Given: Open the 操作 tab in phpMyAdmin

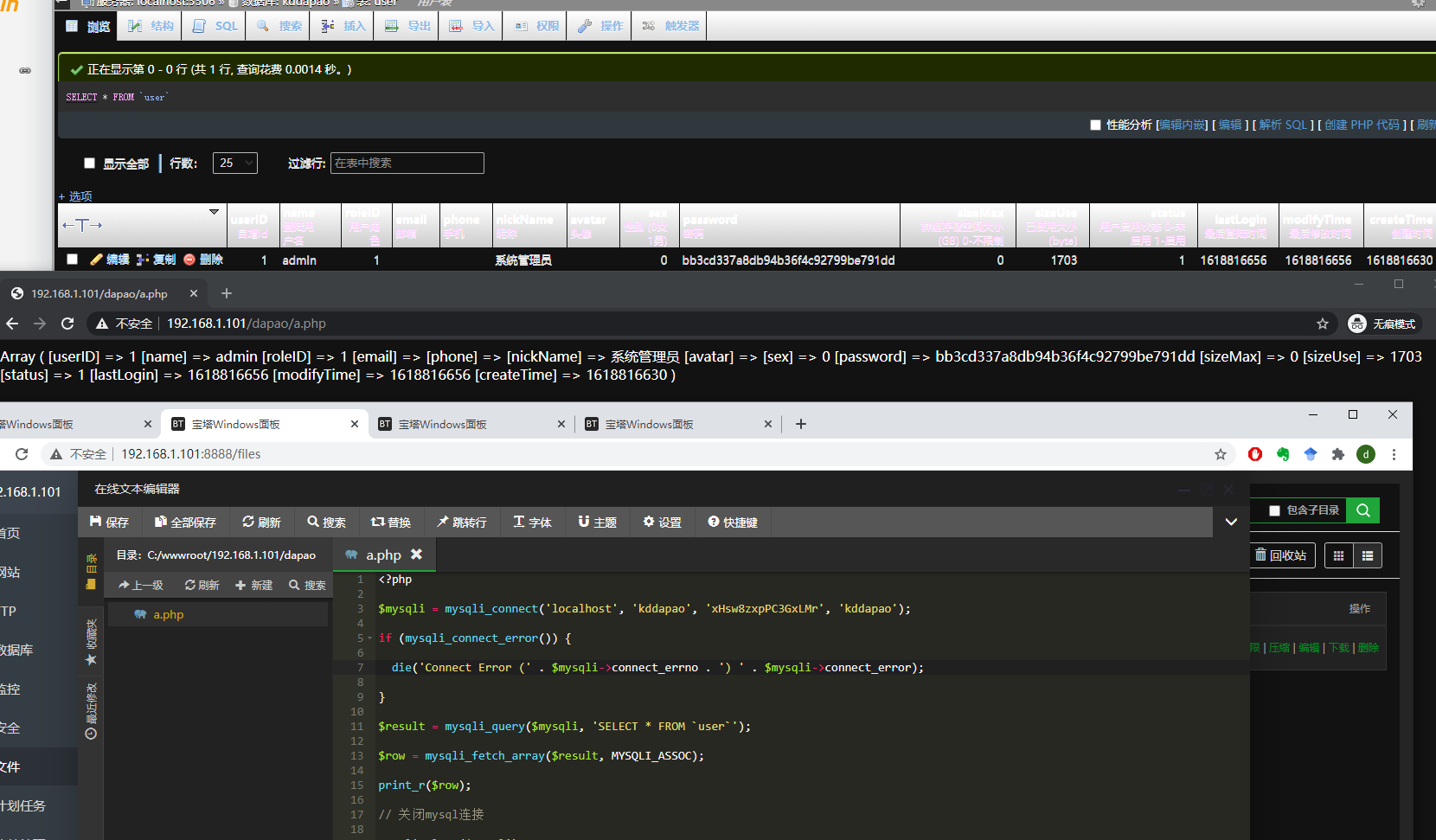Looking at the screenshot, I should (600, 26).
